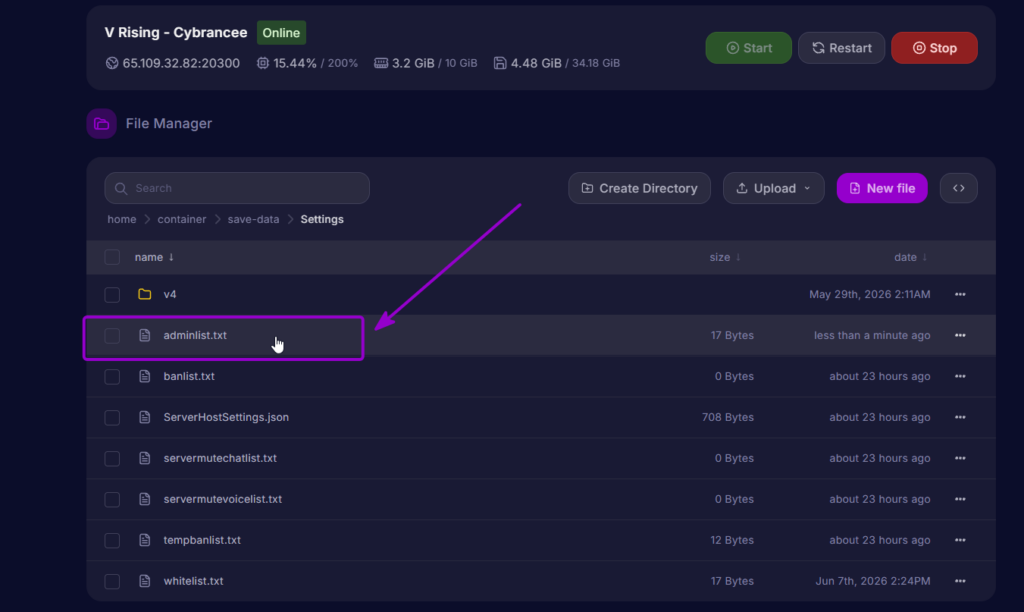Viewport: 1024px width, 612px height.
Task: Open more options for banlist.txt
Action: (960, 376)
